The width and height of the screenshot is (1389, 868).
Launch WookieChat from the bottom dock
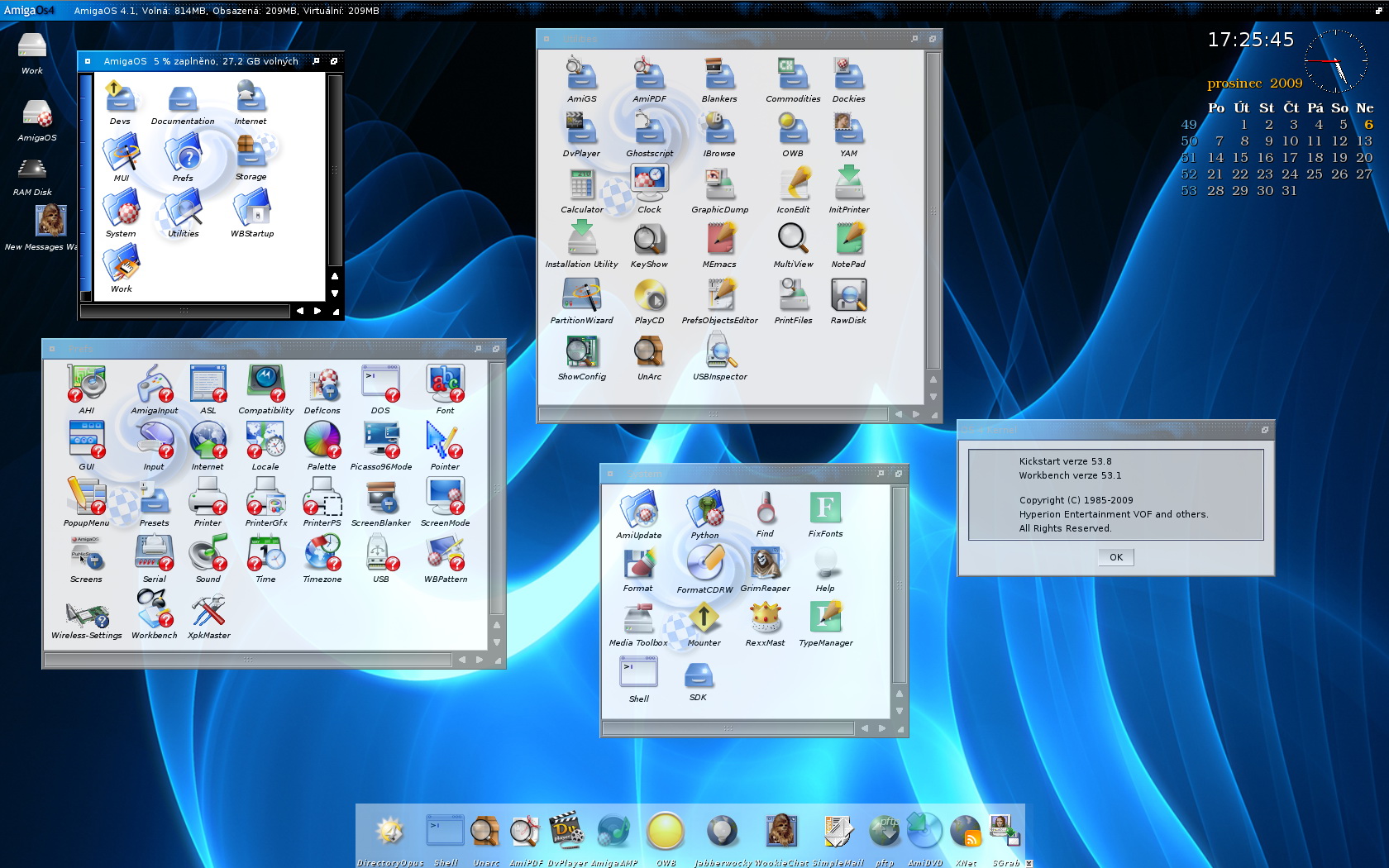click(780, 832)
